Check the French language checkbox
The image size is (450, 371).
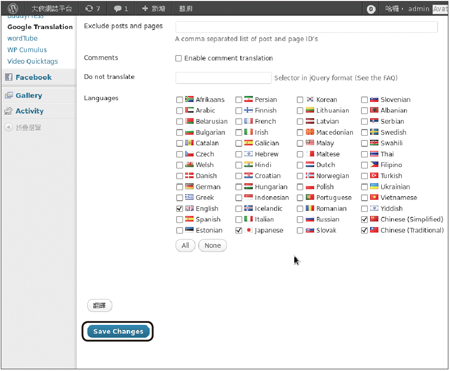pyautogui.click(x=238, y=121)
